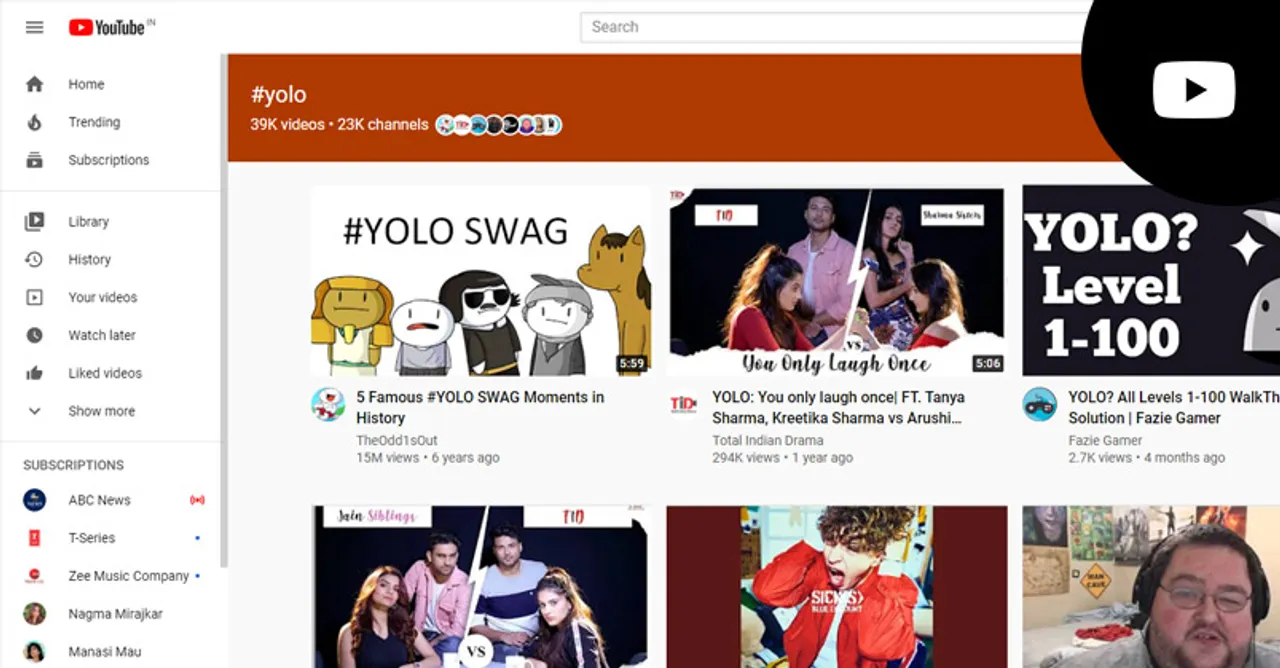The width and height of the screenshot is (1280, 668).
Task: Open Zee Music Company channel avatar
Action: coord(34,576)
